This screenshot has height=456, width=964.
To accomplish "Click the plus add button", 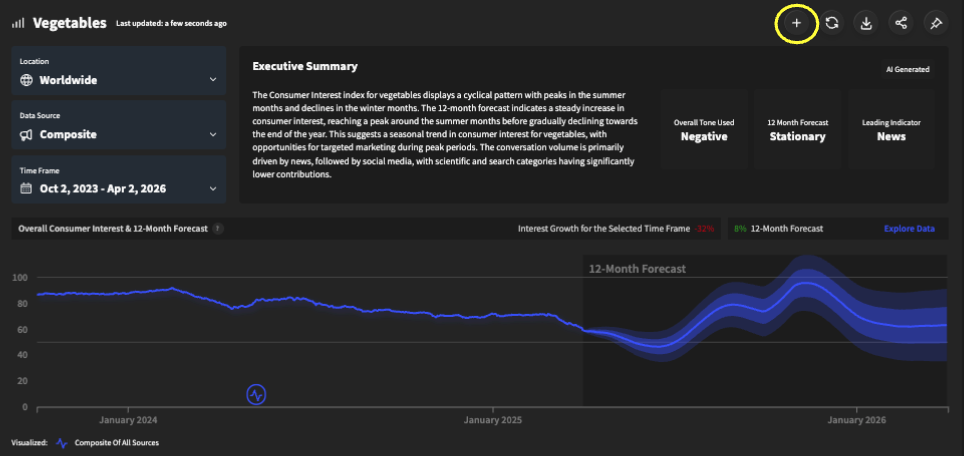I will [x=797, y=23].
